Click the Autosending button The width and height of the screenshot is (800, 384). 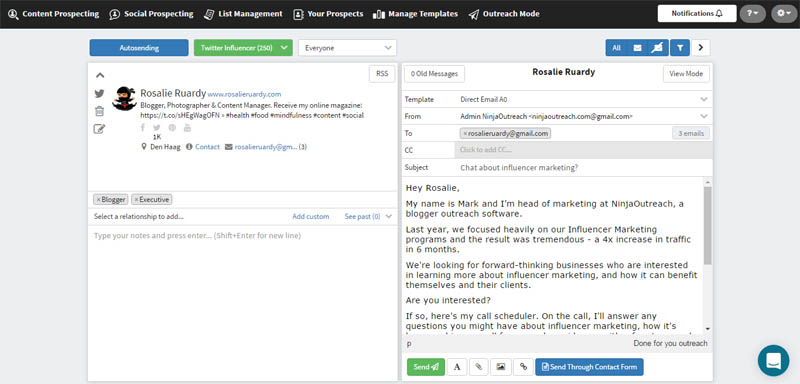[x=139, y=48]
